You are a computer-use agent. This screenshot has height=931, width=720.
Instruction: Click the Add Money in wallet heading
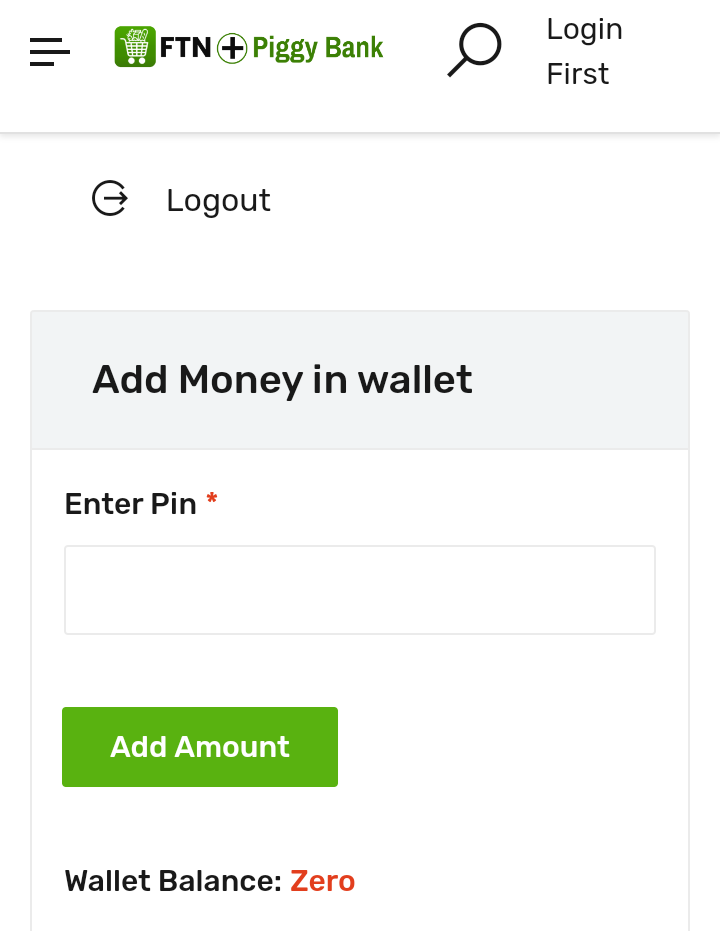coord(282,380)
